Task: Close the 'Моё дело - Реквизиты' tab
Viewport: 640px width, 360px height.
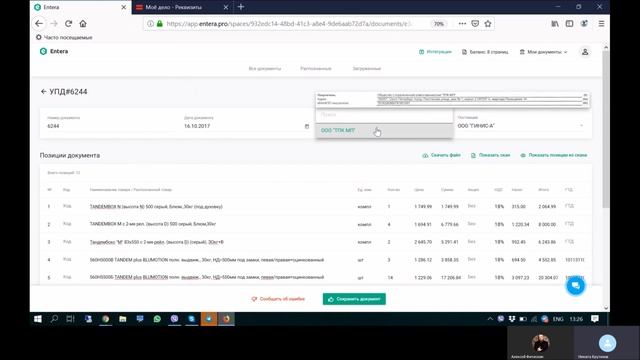Action: pos(226,7)
